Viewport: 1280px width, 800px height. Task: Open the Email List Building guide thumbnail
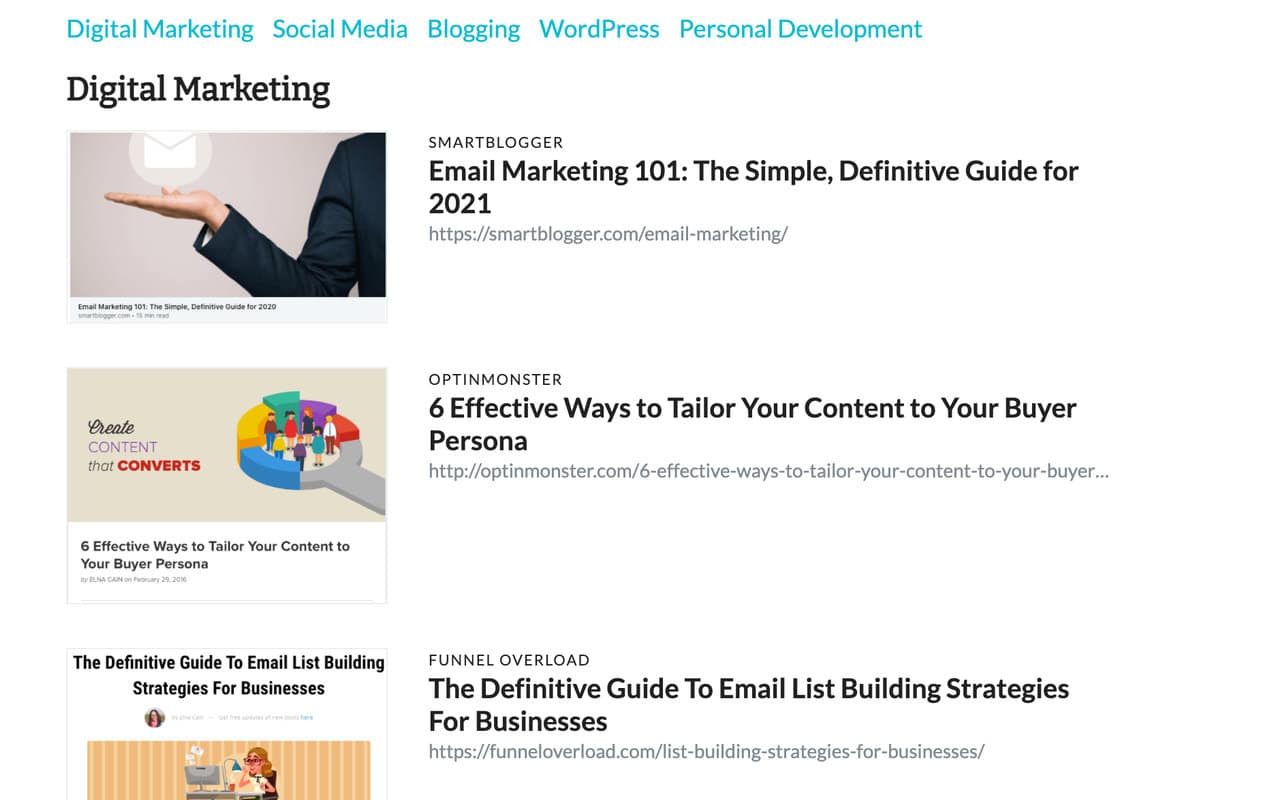(227, 725)
